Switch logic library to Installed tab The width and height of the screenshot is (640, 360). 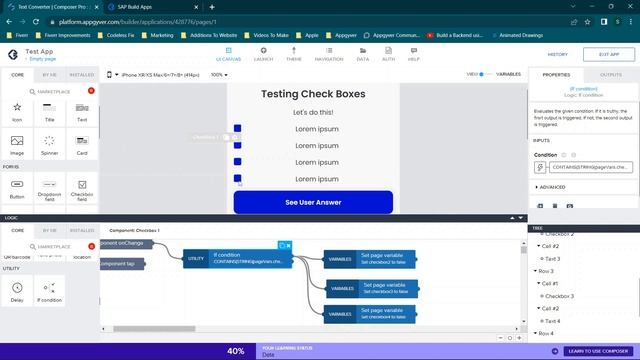coord(82,230)
